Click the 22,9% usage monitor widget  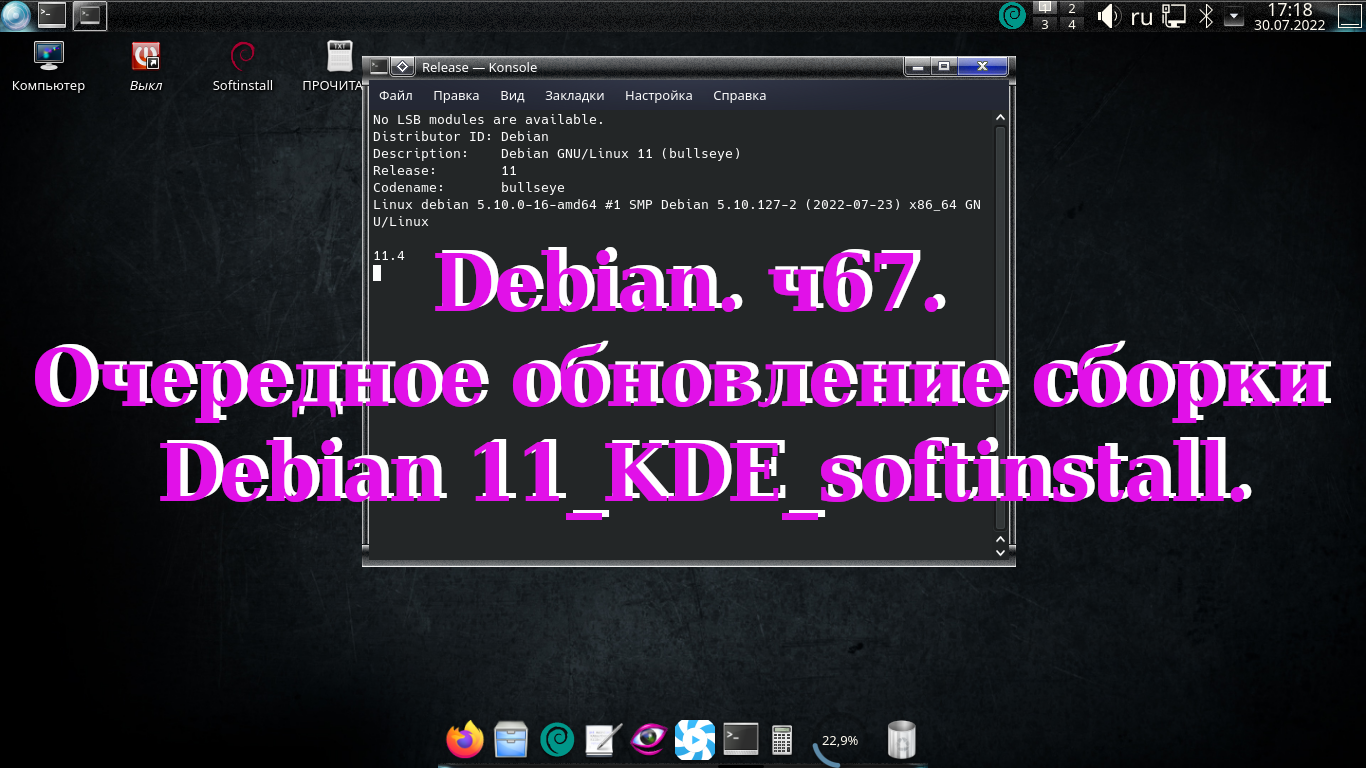tap(838, 741)
